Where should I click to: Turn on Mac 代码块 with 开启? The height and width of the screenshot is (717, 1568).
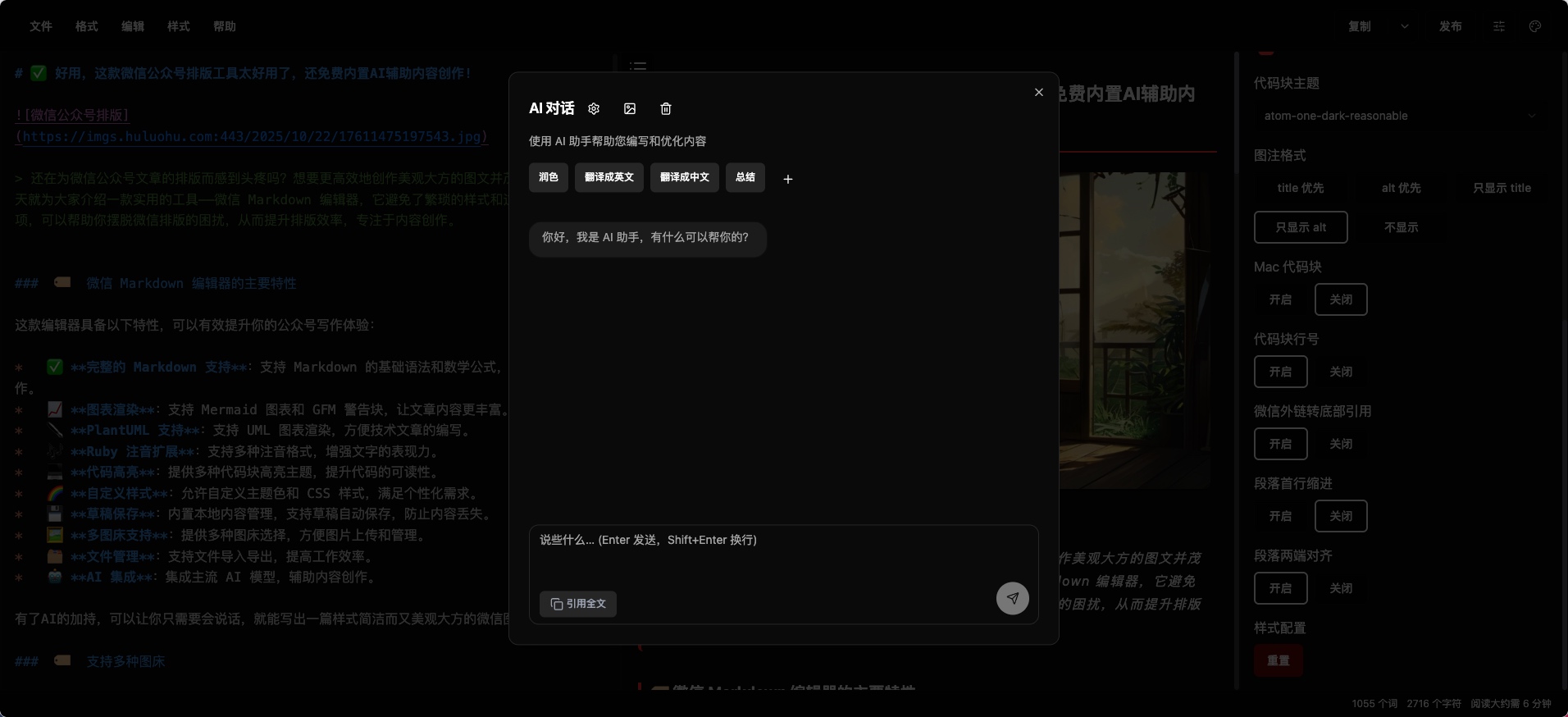[1281, 299]
